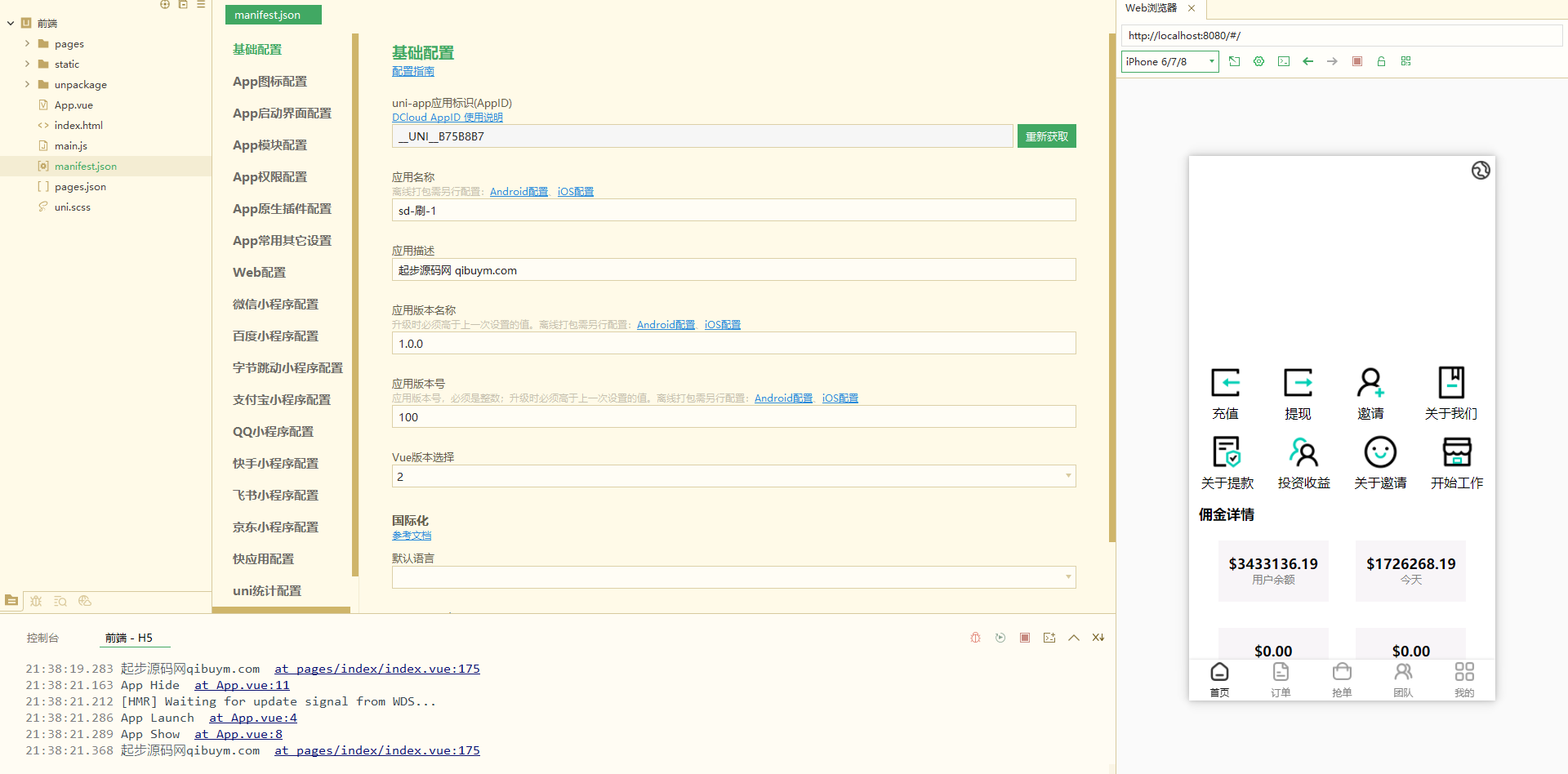Tap the 充值 recharge icon in the preview
Viewport: 1568px width, 774px height.
(1226, 383)
